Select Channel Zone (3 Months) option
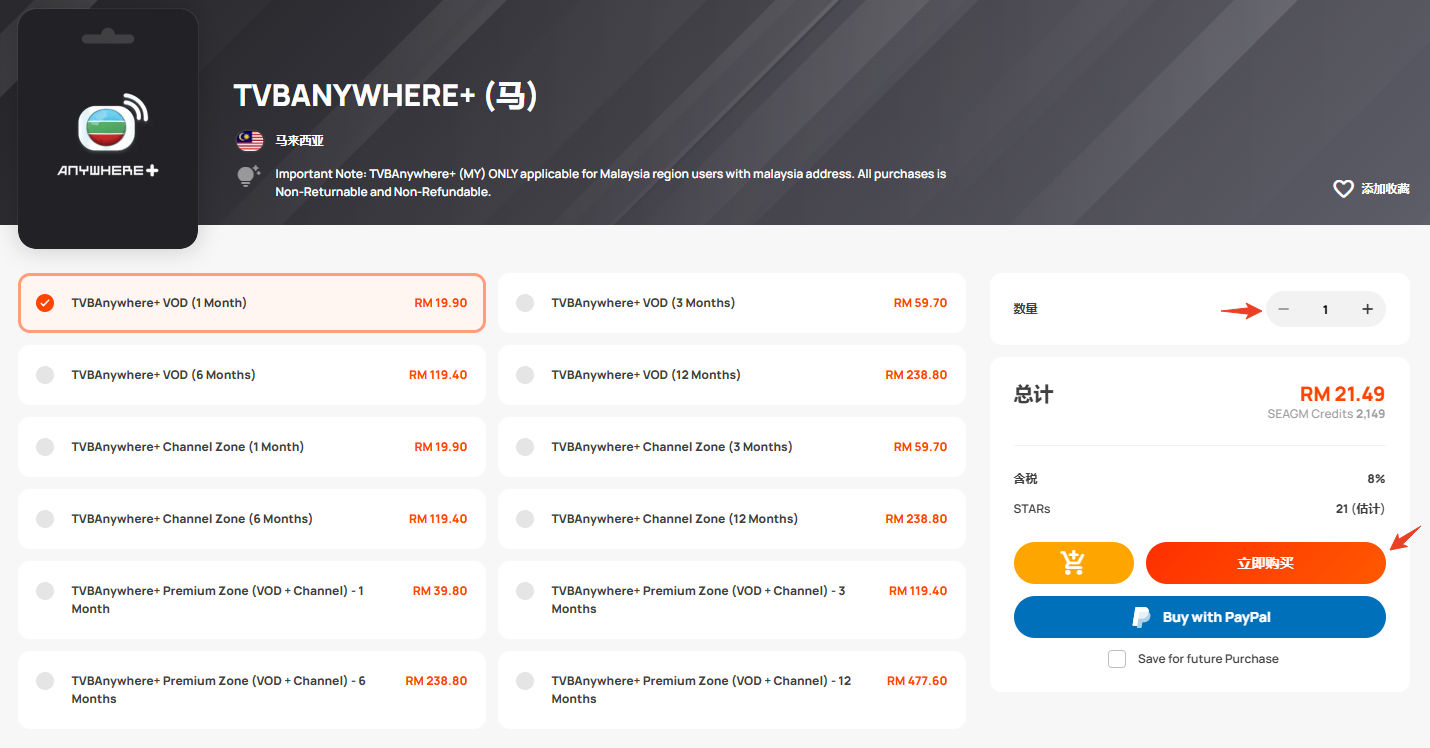Screen dimensions: 1430x748 pos(732,447)
